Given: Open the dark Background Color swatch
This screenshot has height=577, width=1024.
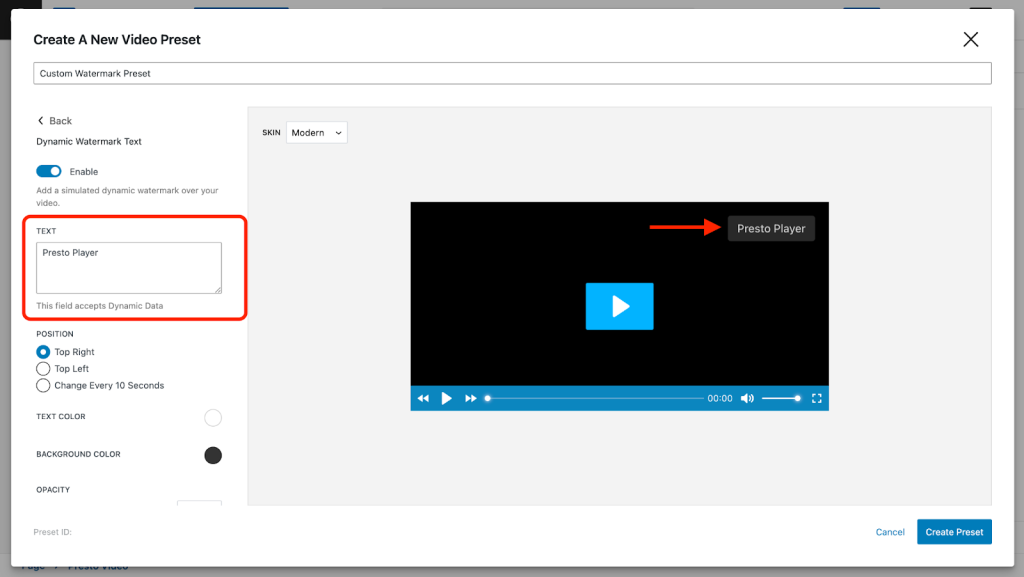Looking at the screenshot, I should (x=213, y=455).
